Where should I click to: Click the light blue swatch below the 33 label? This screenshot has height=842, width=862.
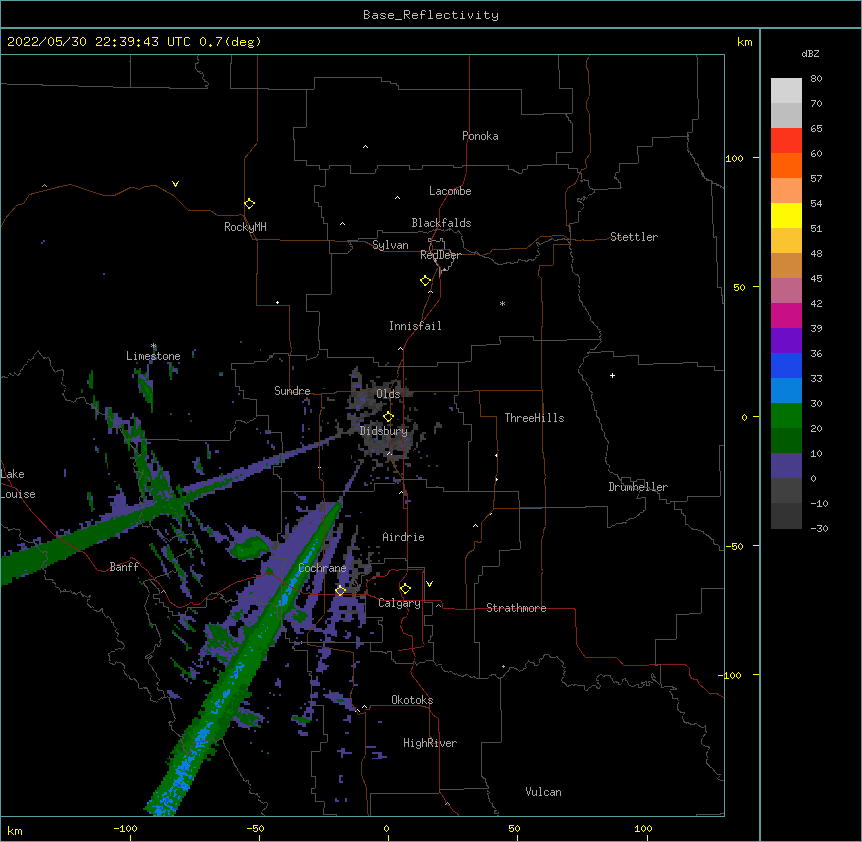pyautogui.click(x=786, y=390)
